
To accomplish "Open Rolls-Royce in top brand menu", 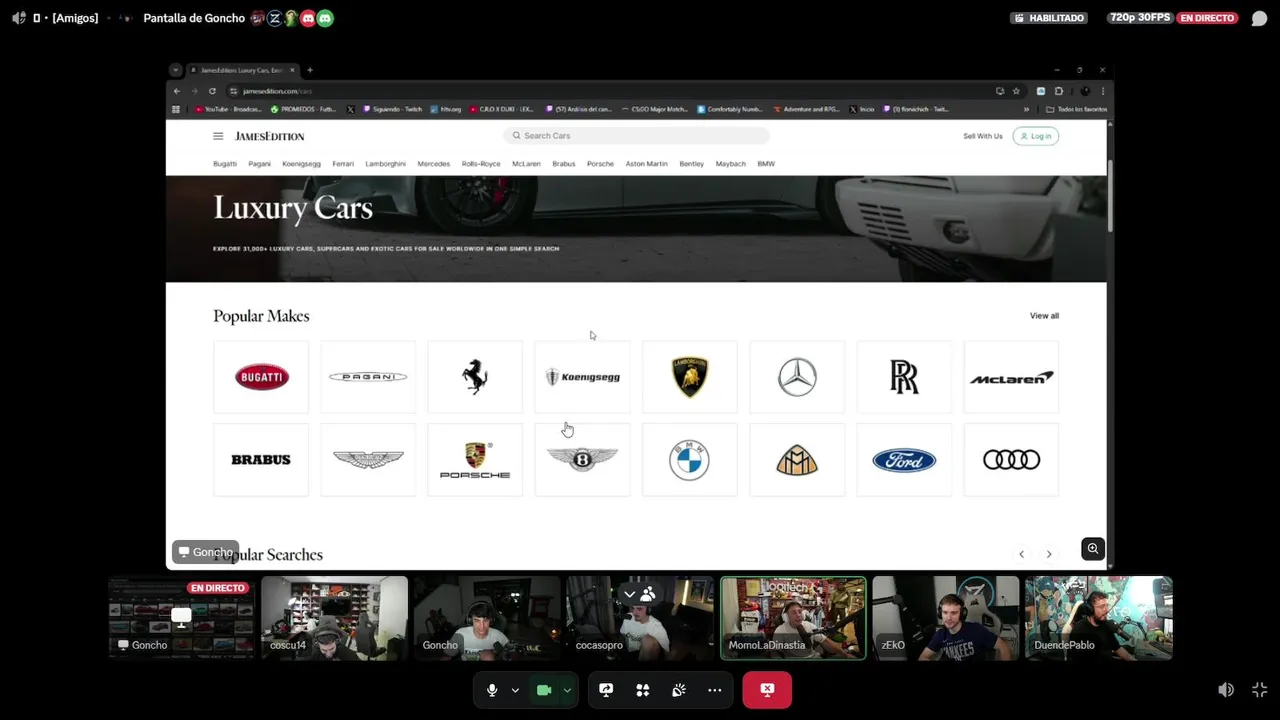I will point(481,164).
